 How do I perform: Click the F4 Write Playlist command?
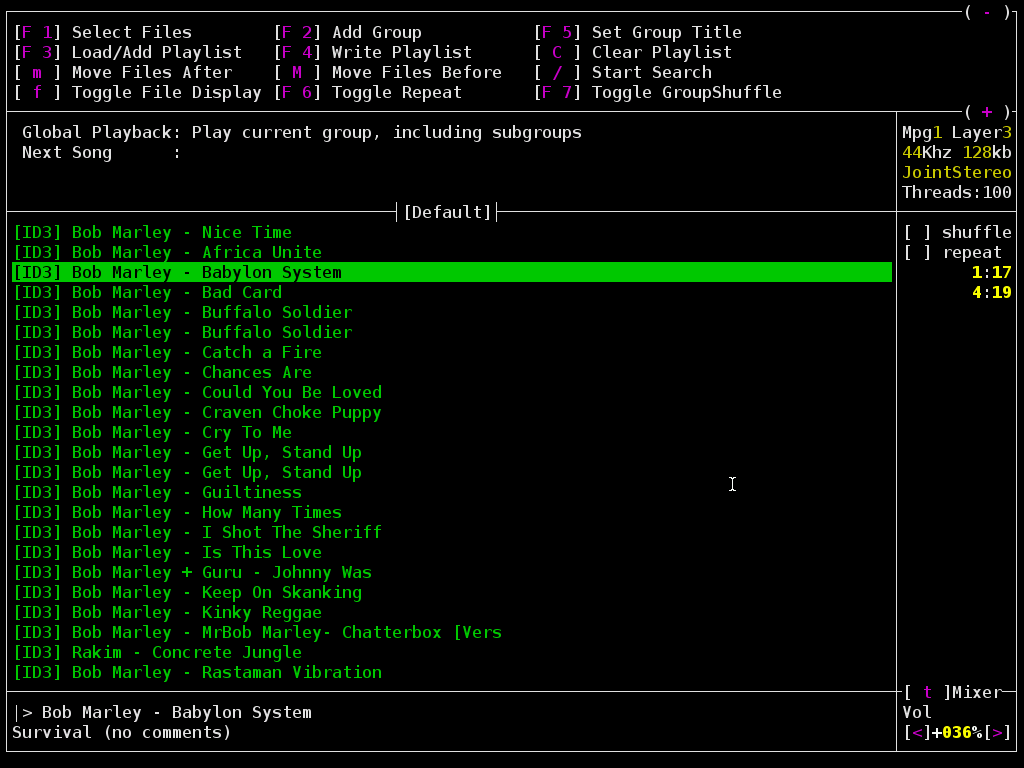[373, 52]
